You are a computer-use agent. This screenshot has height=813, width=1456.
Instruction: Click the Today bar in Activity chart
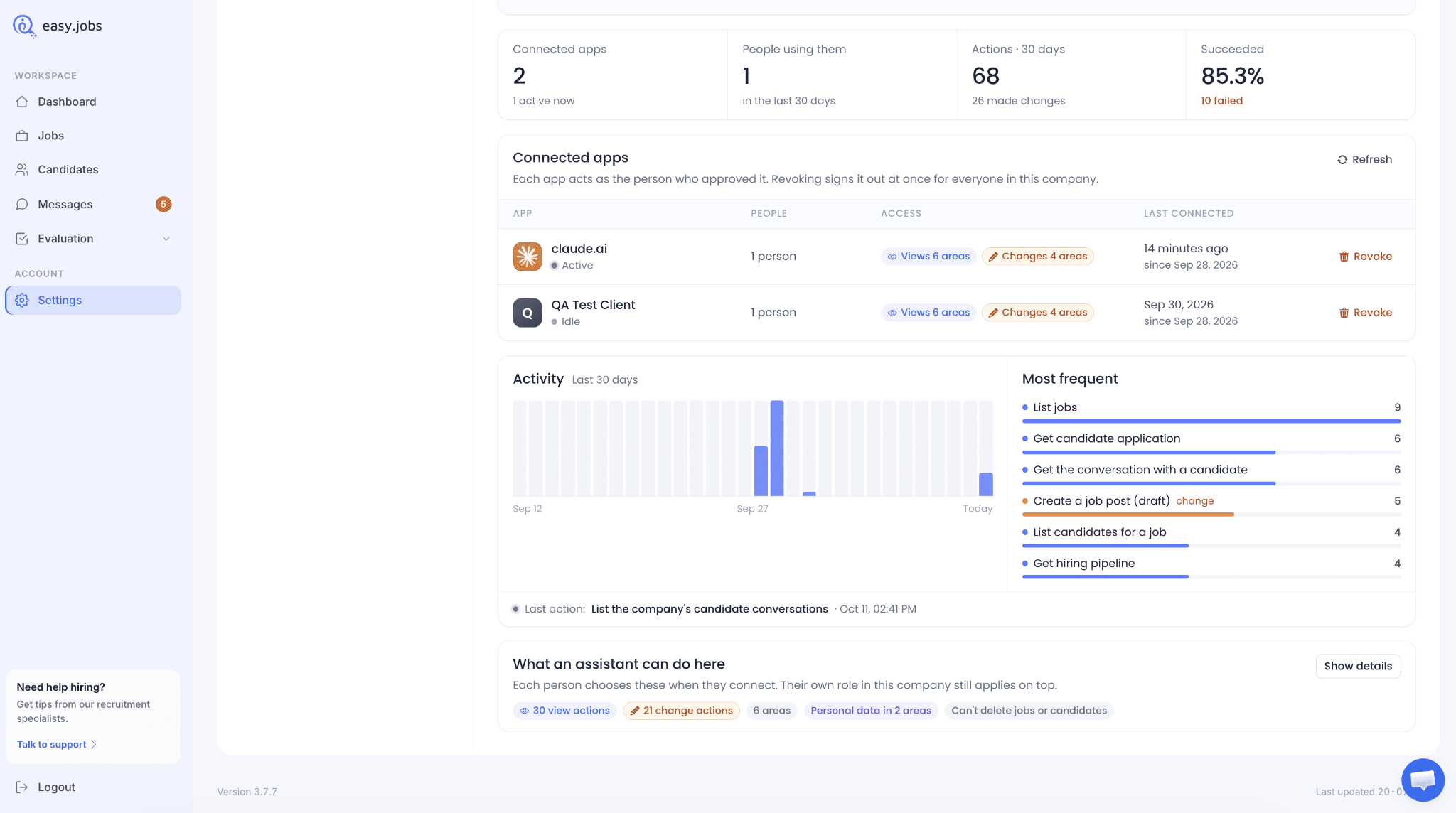pos(985,484)
